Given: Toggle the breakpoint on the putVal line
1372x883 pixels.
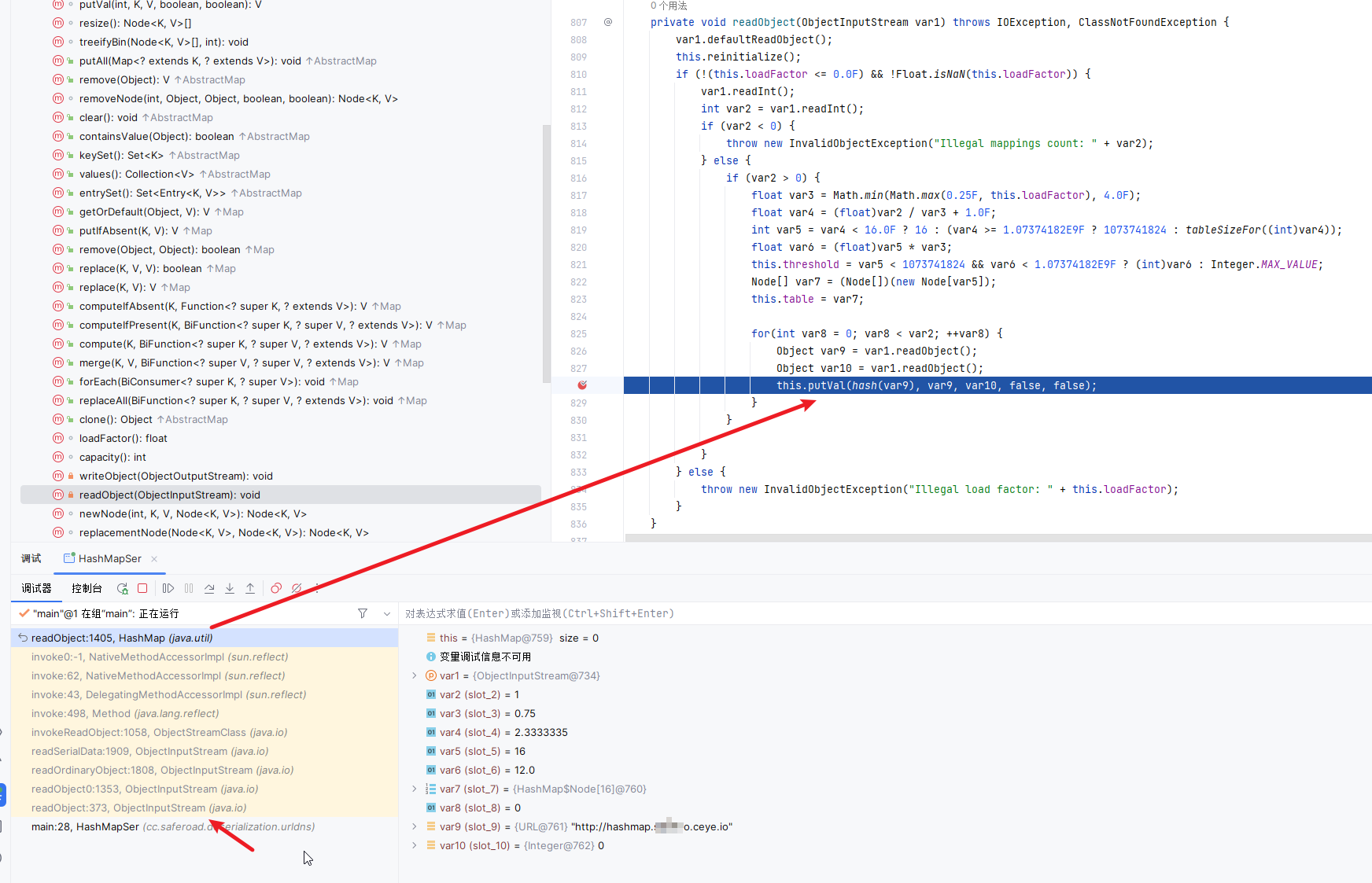Looking at the screenshot, I should pyautogui.click(x=582, y=385).
